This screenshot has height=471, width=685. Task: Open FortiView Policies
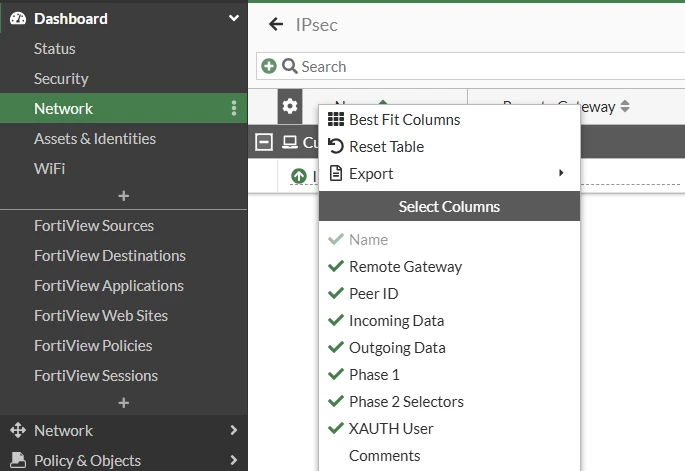[93, 346]
